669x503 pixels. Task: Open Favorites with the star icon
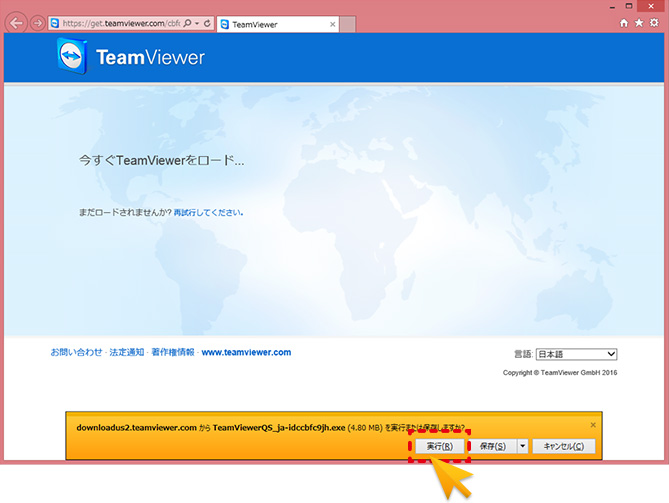tap(639, 23)
